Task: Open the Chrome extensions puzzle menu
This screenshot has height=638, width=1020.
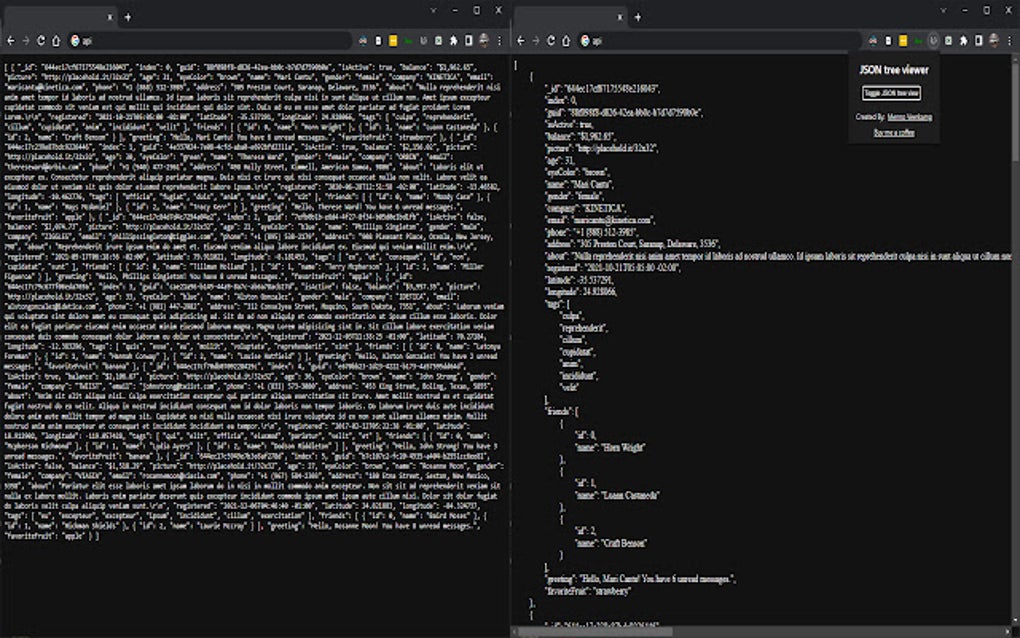Action: tap(961, 42)
